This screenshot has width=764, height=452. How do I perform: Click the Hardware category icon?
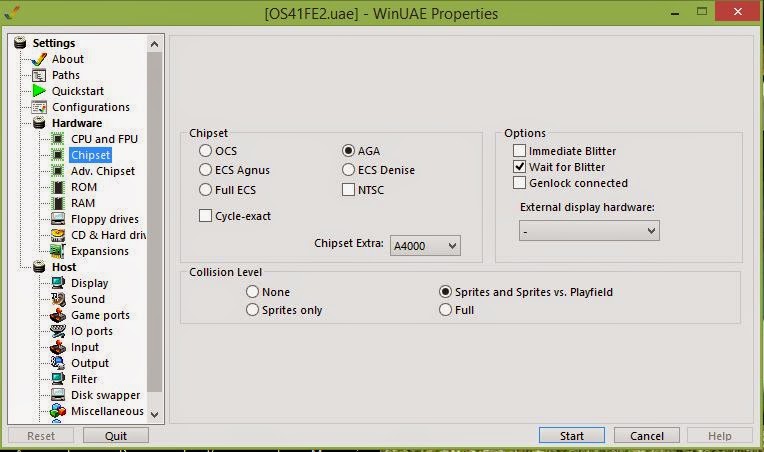[x=39, y=123]
